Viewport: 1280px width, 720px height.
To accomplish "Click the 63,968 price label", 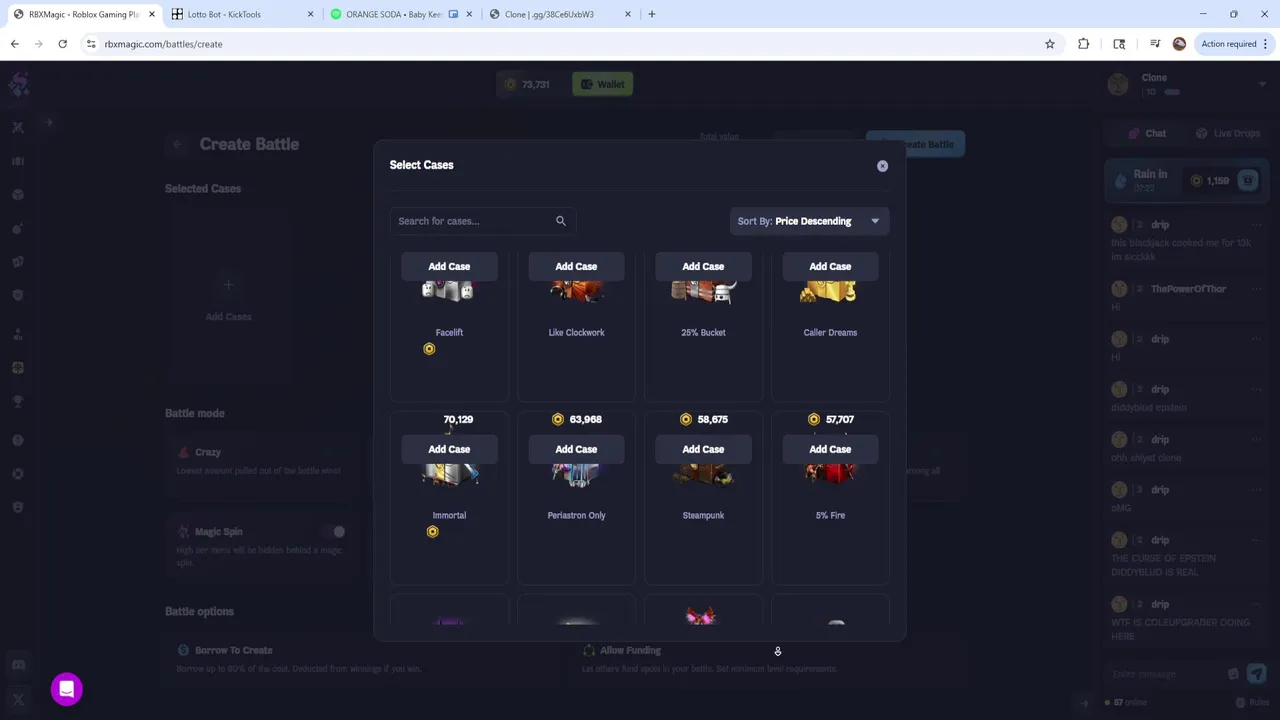I will (x=586, y=419).
